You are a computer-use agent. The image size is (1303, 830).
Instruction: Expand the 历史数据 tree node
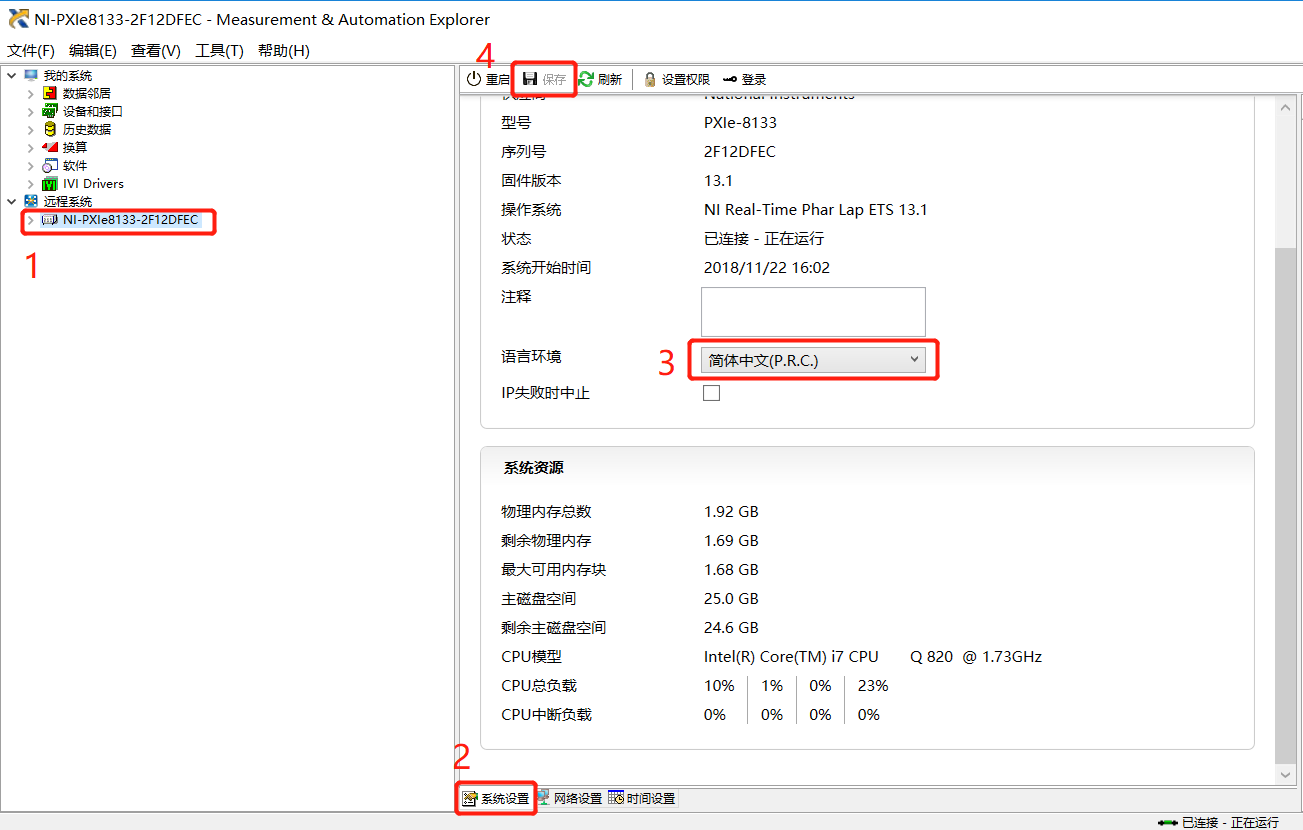tap(30, 130)
